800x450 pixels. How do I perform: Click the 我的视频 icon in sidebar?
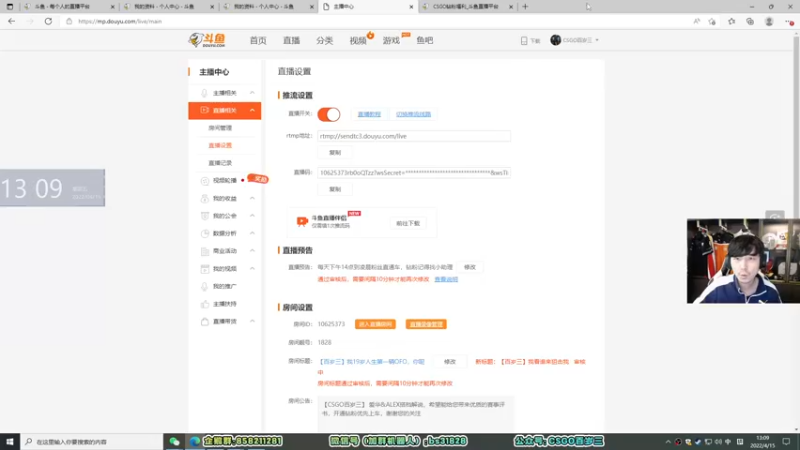pos(205,268)
